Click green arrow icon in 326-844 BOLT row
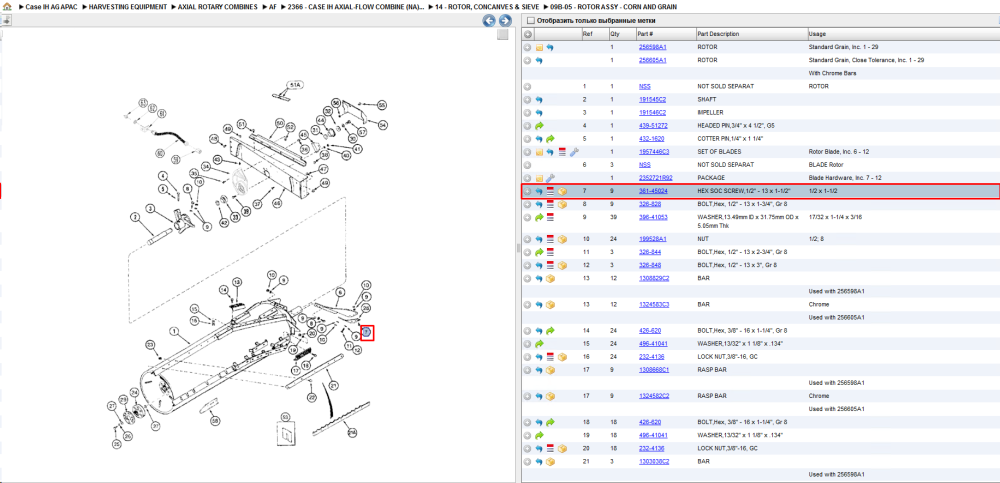This screenshot has height=483, width=1000. click(x=539, y=252)
